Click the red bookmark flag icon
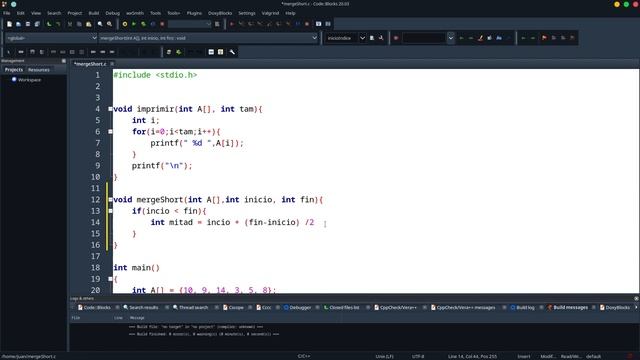This screenshot has height=360, width=640. tap(544, 38)
